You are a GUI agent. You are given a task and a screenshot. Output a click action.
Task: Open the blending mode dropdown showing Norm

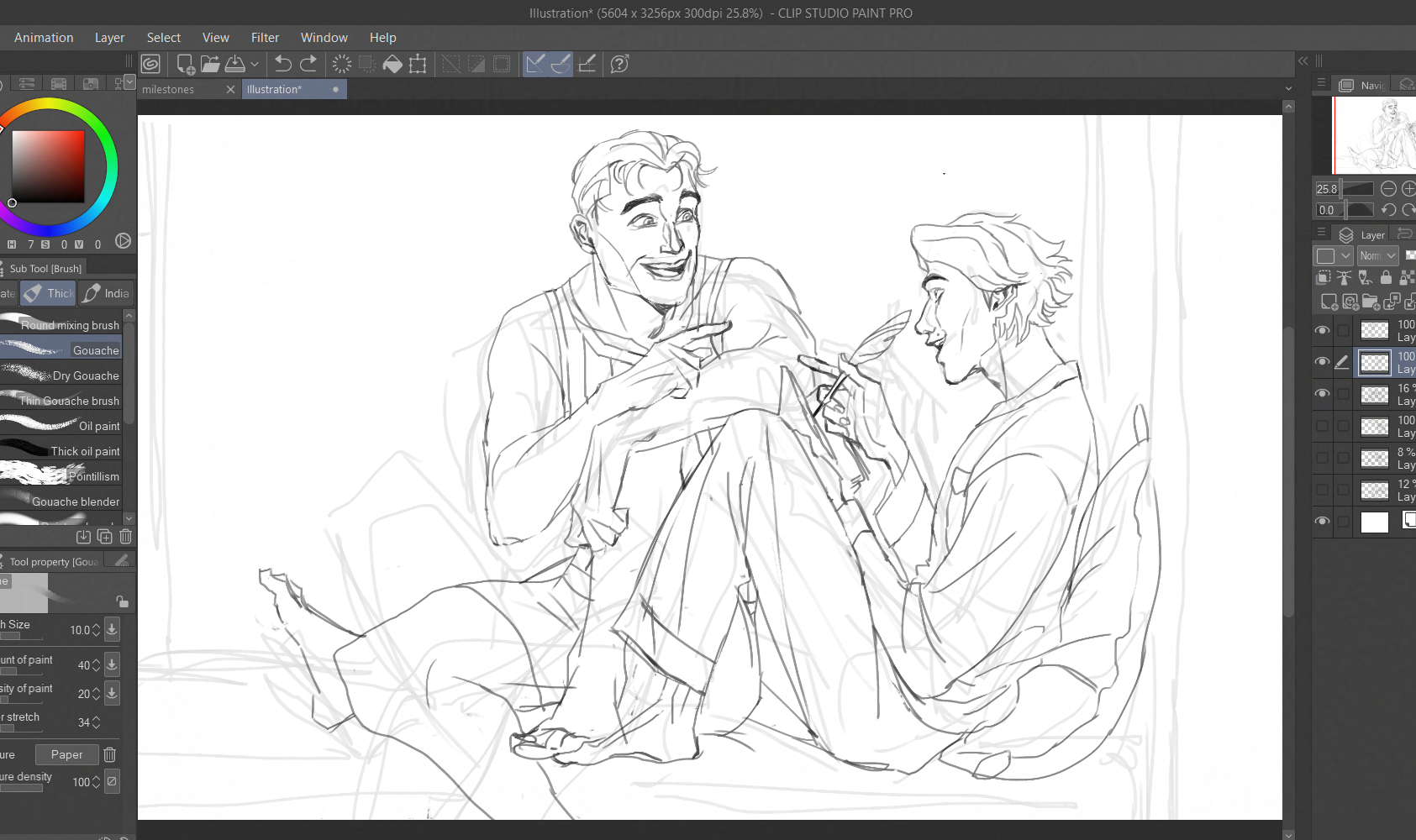click(1377, 255)
